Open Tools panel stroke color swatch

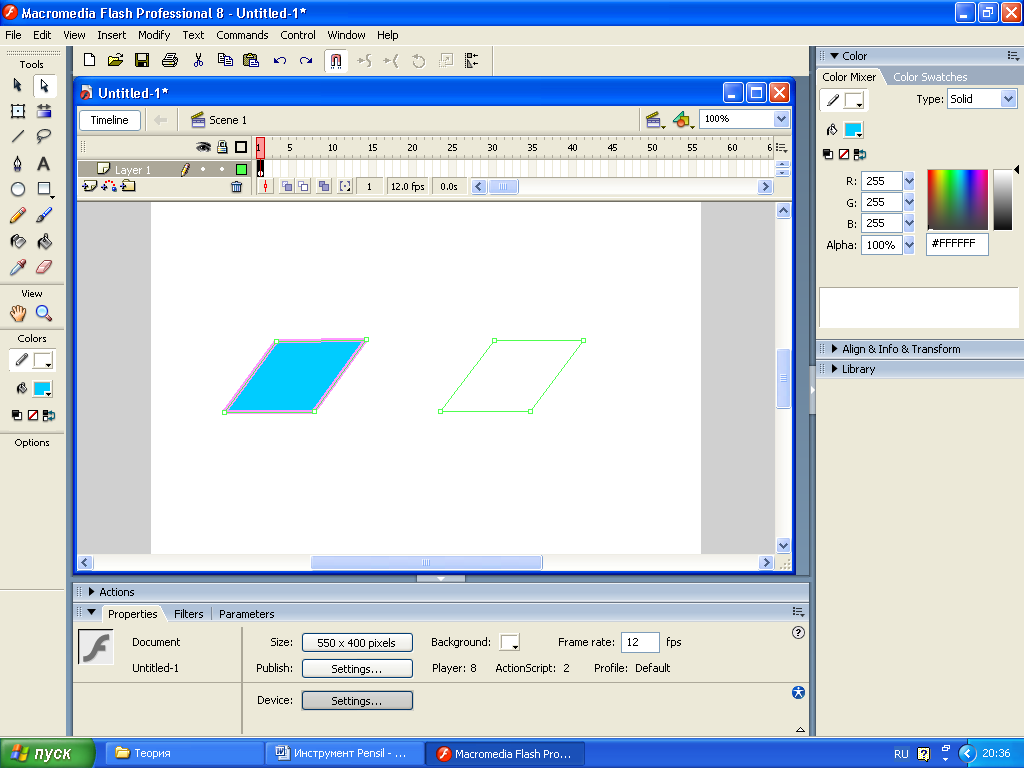coord(43,360)
